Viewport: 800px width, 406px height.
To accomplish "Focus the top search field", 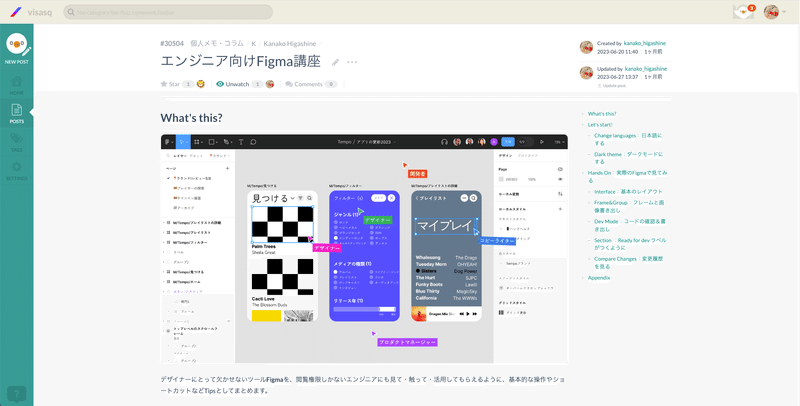I will pos(168,12).
